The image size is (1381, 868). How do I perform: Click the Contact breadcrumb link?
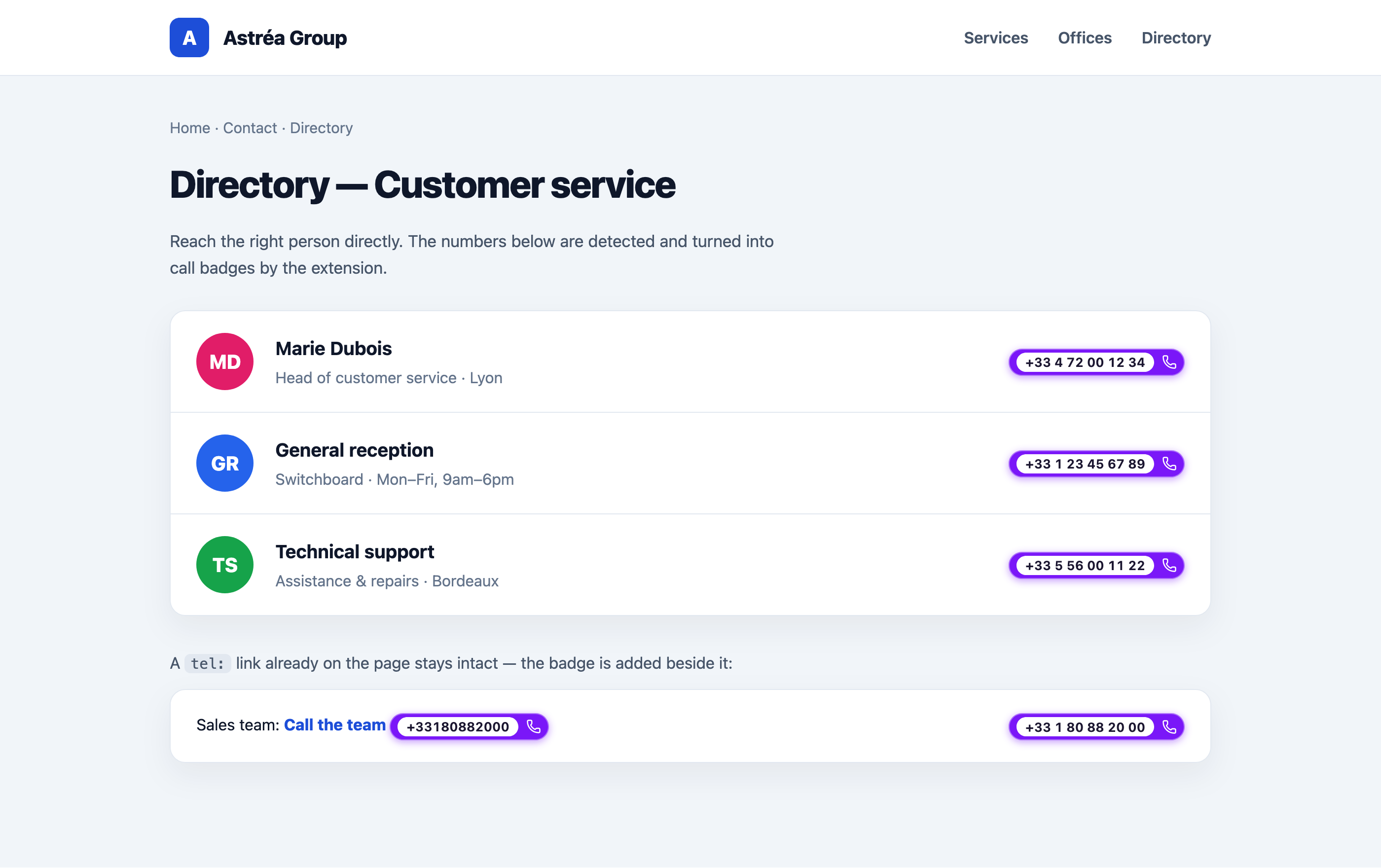(x=250, y=128)
